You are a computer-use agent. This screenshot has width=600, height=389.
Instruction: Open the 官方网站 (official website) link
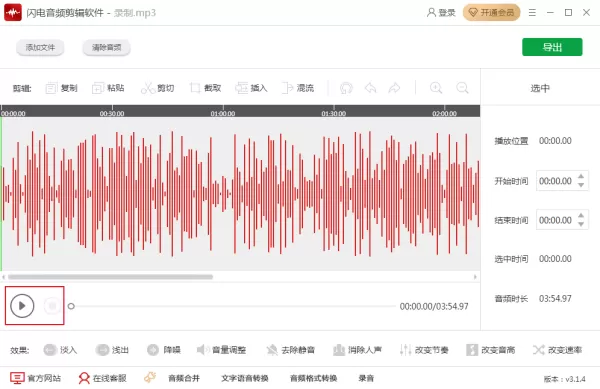click(36, 378)
